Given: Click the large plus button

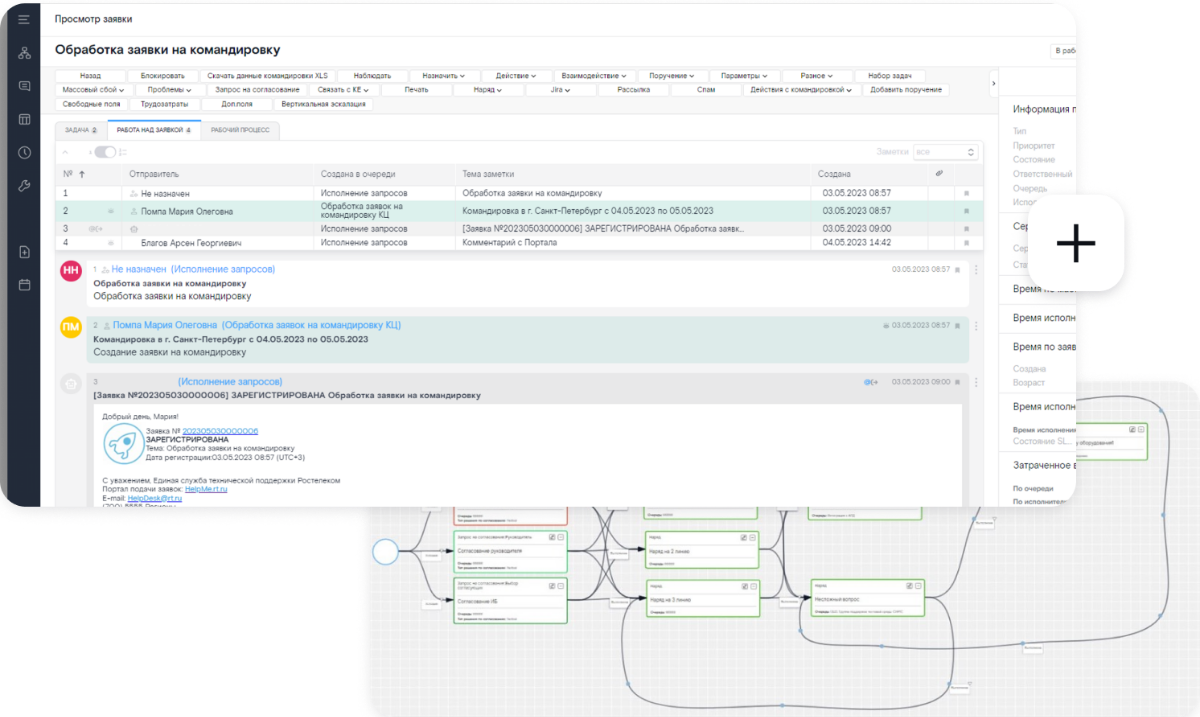Looking at the screenshot, I should pyautogui.click(x=1076, y=243).
